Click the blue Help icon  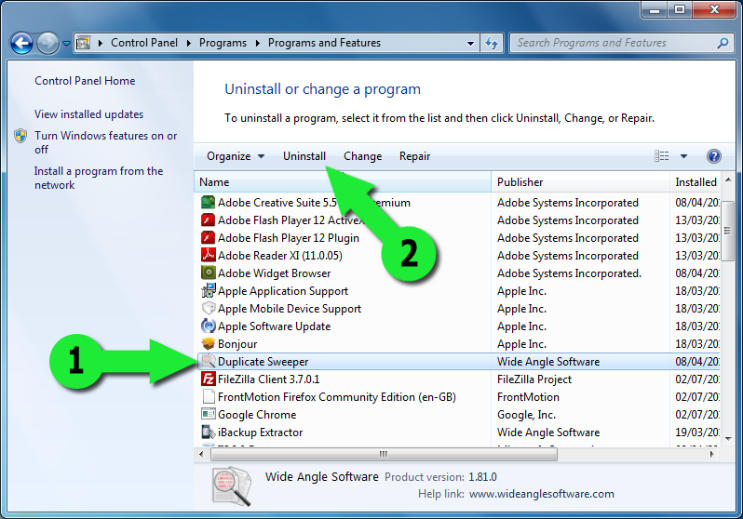click(x=714, y=156)
